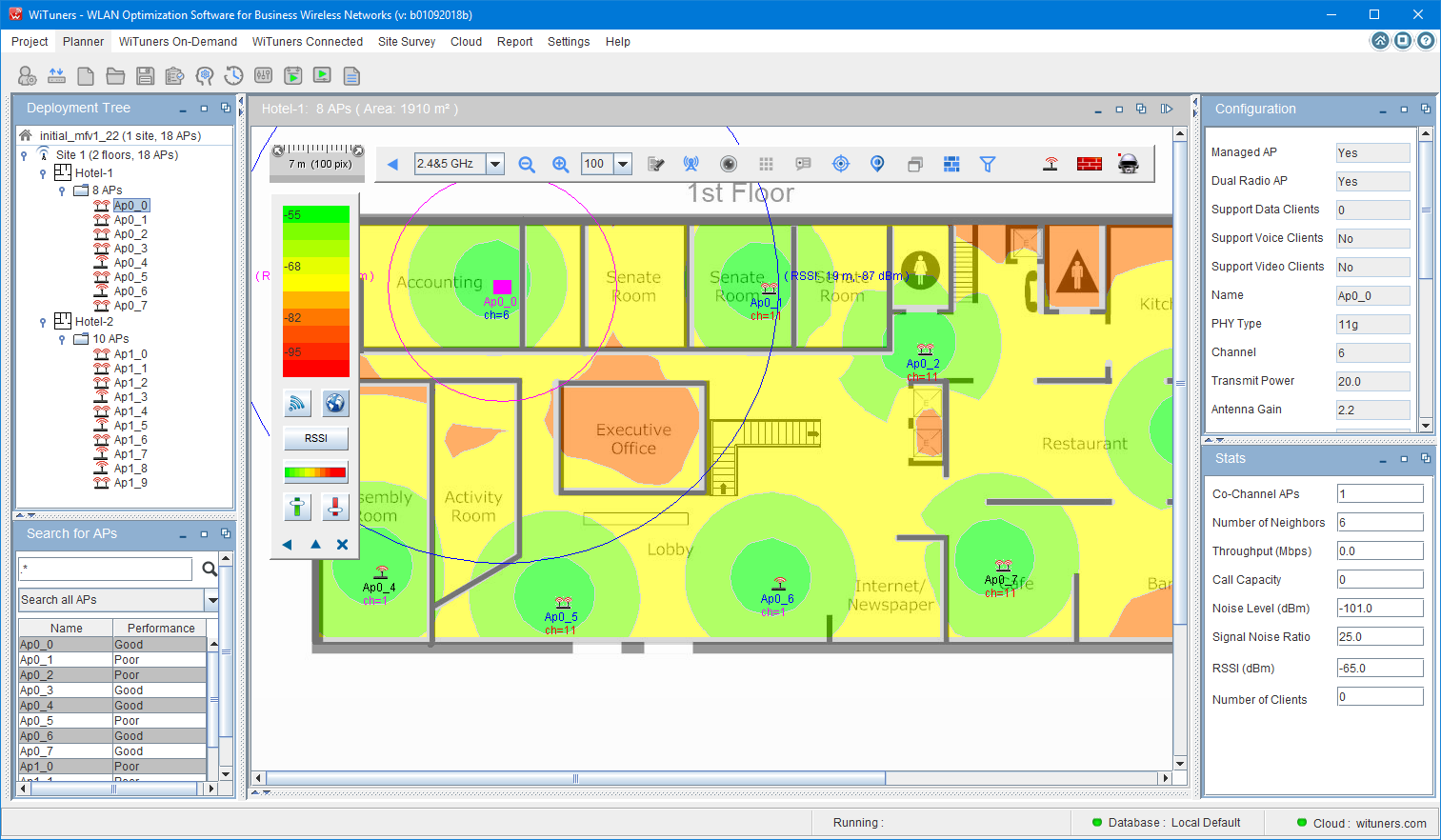Click the left arrow in legend panel
Viewport: 1441px width, 840px height.
[287, 545]
